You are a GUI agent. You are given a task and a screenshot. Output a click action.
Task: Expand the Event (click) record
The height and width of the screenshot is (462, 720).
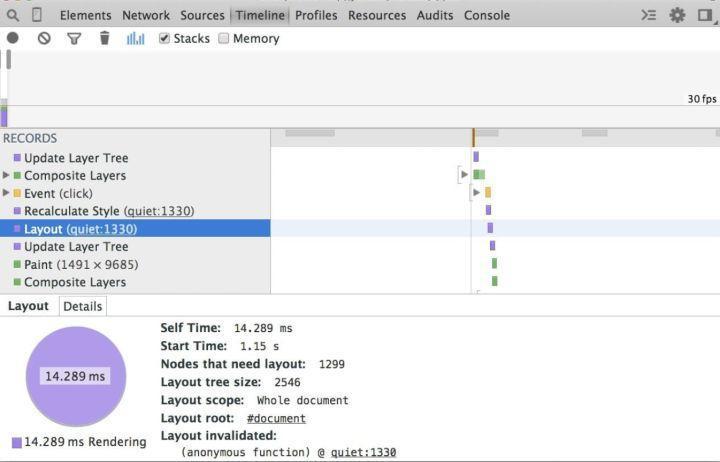coord(6,193)
